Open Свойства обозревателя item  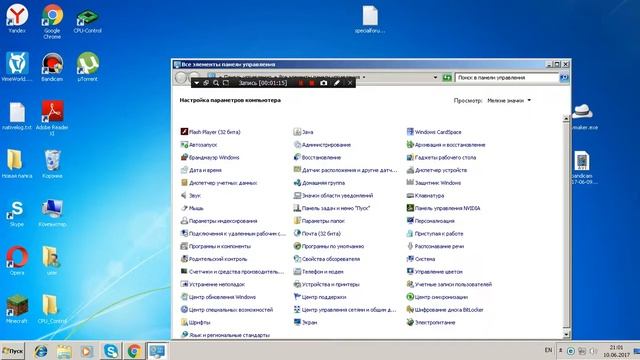coord(327,259)
